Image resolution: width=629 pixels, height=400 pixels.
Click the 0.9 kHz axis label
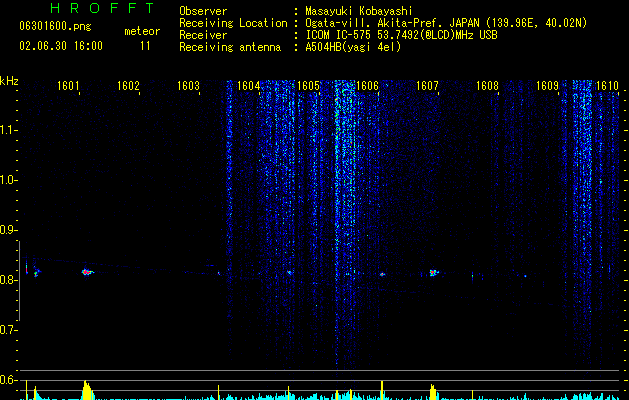[x=8, y=230]
